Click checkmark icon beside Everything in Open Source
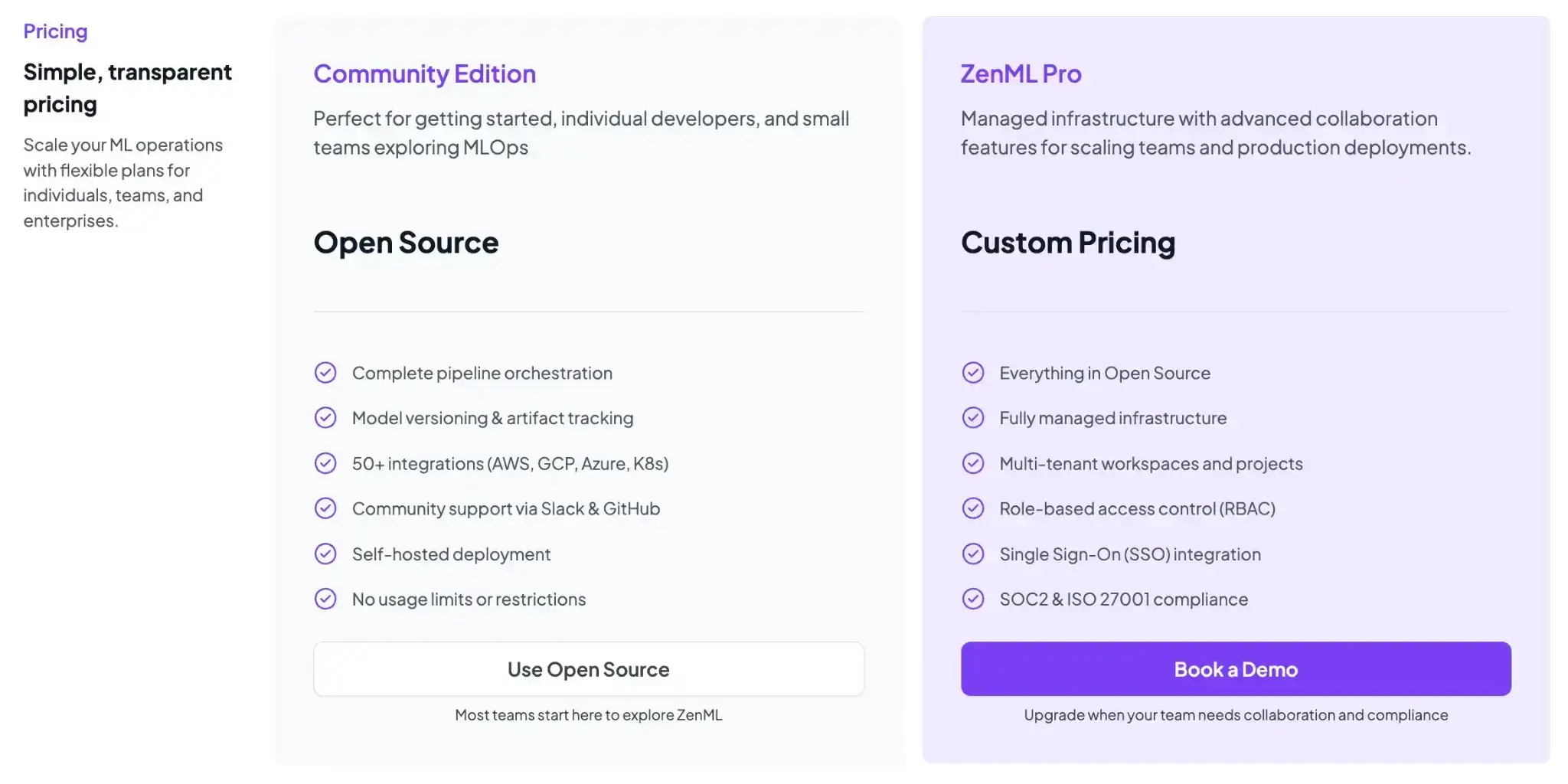Screen dimensions: 1568x784 click(x=973, y=373)
